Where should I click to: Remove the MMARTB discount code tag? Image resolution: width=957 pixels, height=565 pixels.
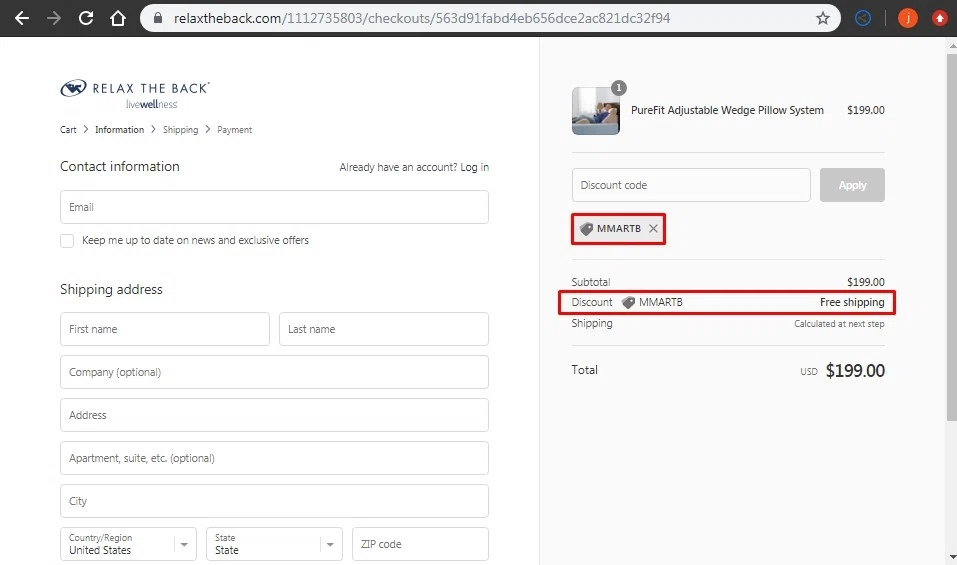pos(653,228)
